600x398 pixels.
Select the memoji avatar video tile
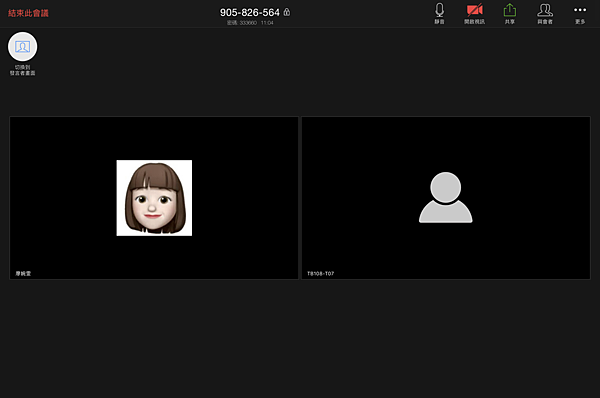tap(154, 198)
